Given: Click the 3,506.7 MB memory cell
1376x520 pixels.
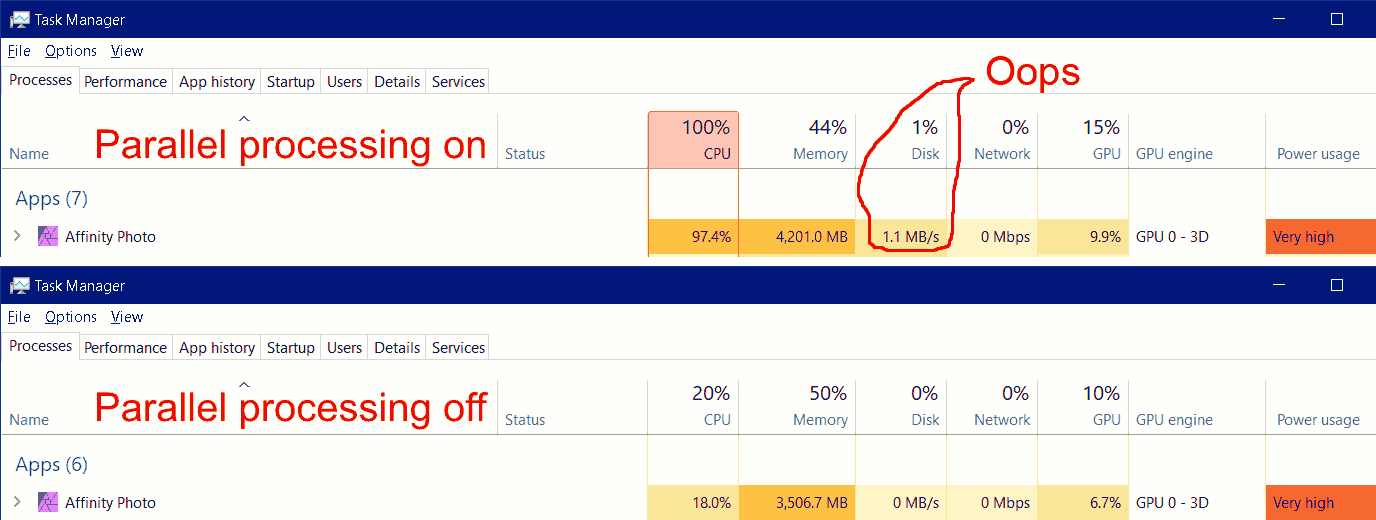Looking at the screenshot, I should tap(798, 503).
